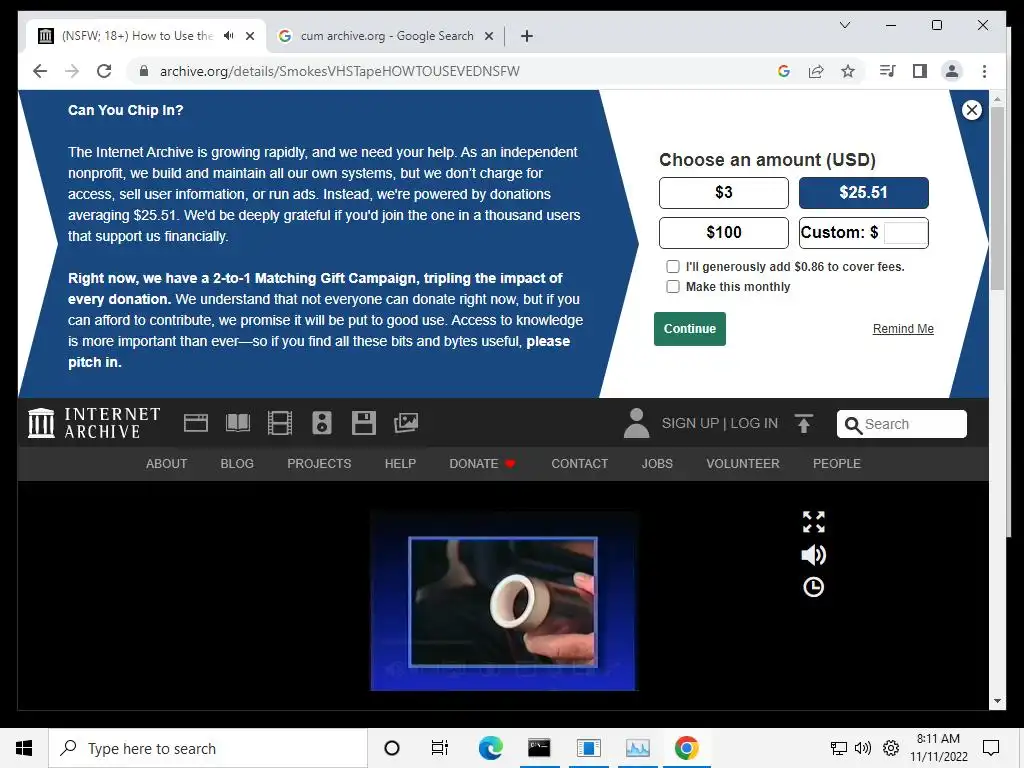Select the $100 donation amount
1024x768 pixels.
coord(724,232)
